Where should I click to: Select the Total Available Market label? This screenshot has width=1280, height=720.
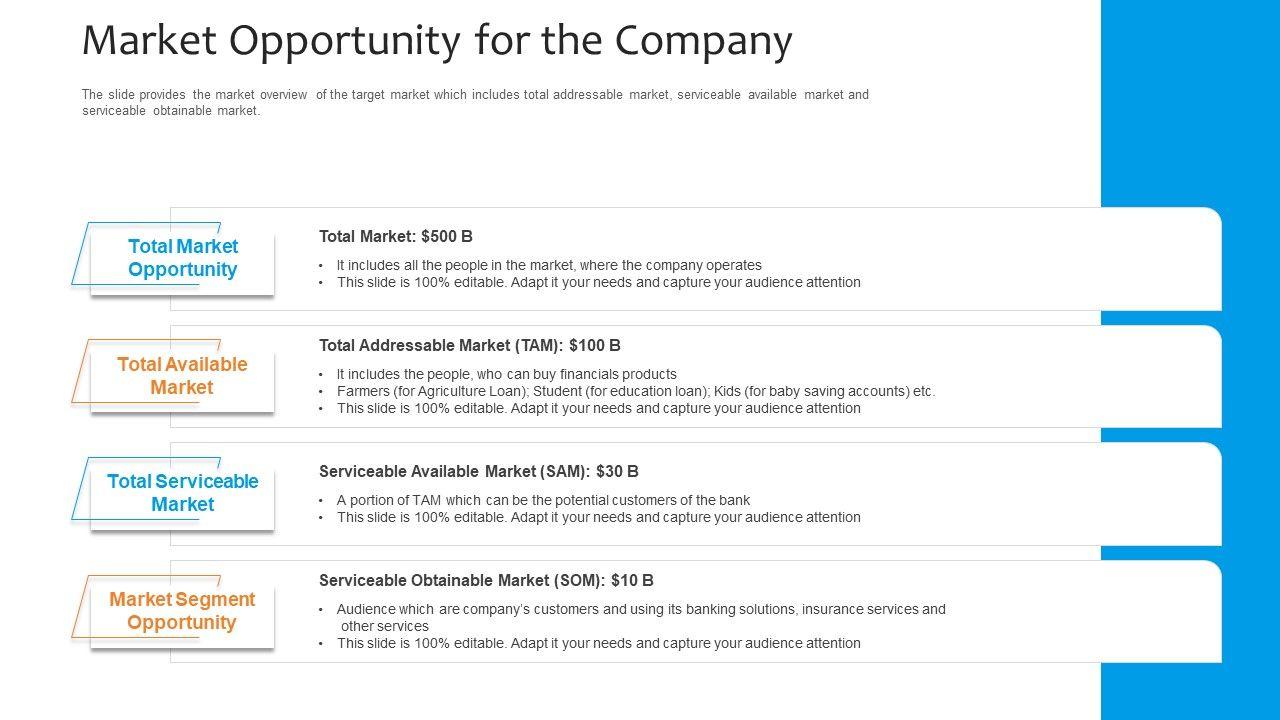tap(182, 376)
